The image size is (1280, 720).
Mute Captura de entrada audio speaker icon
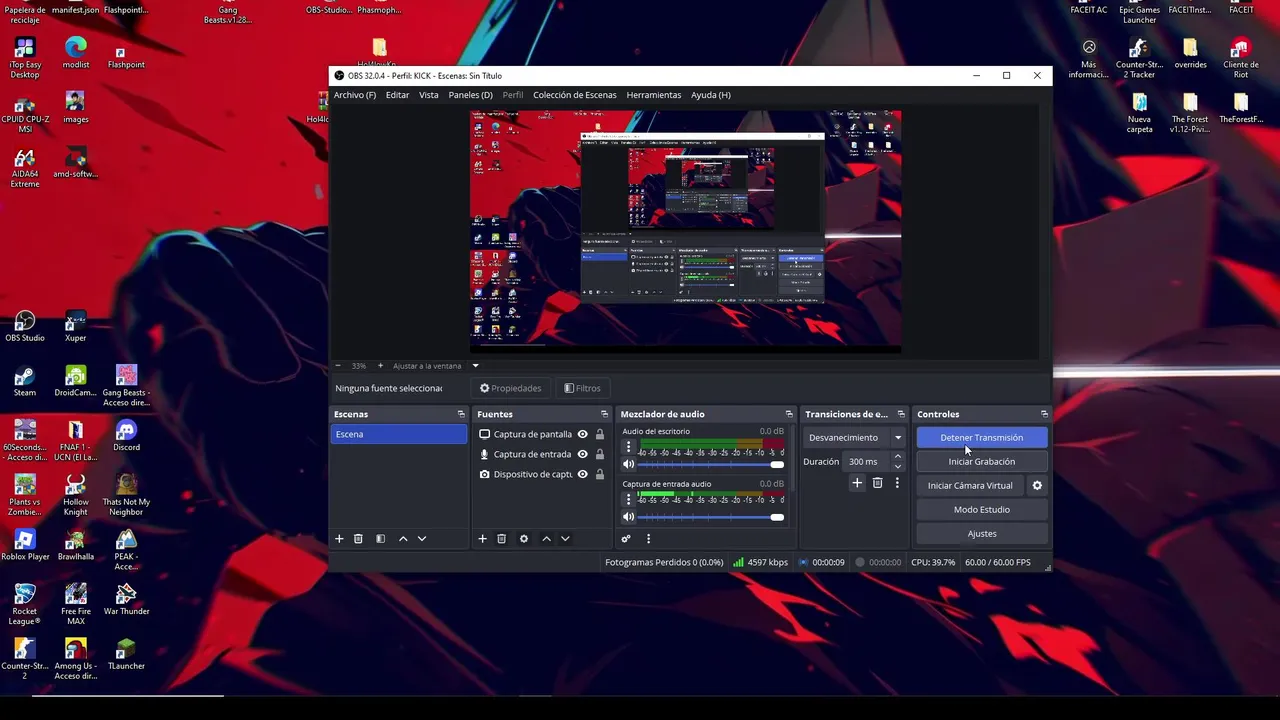[x=629, y=517]
